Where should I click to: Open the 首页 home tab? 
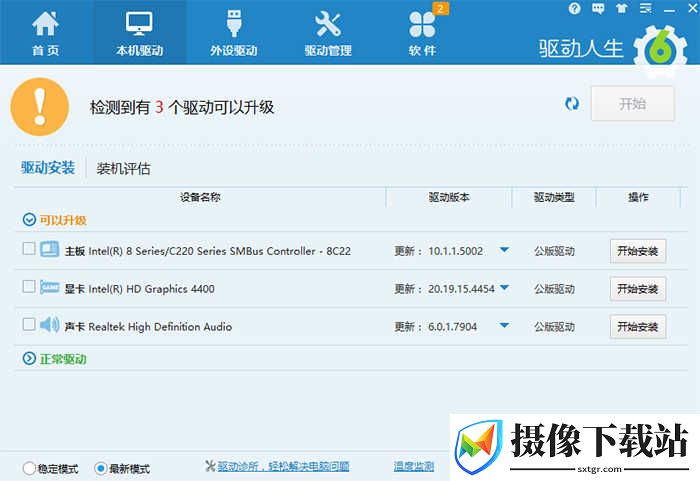[46, 33]
